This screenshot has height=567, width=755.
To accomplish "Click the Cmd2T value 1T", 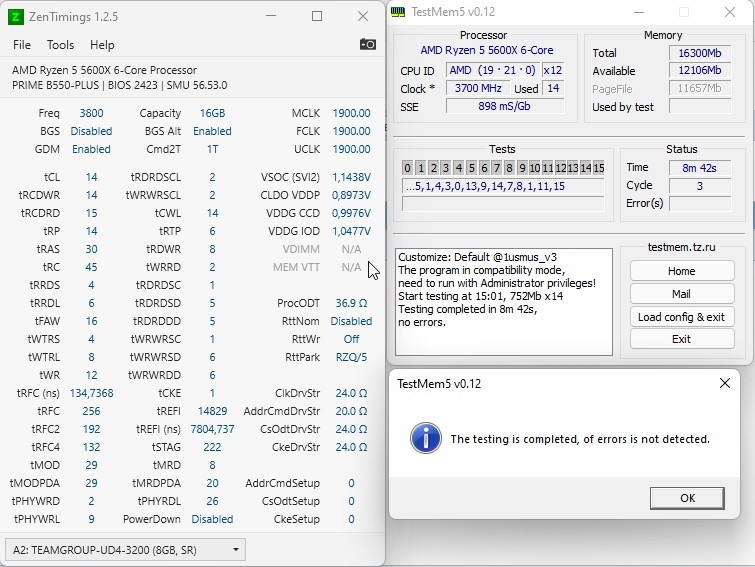I will tap(212, 149).
